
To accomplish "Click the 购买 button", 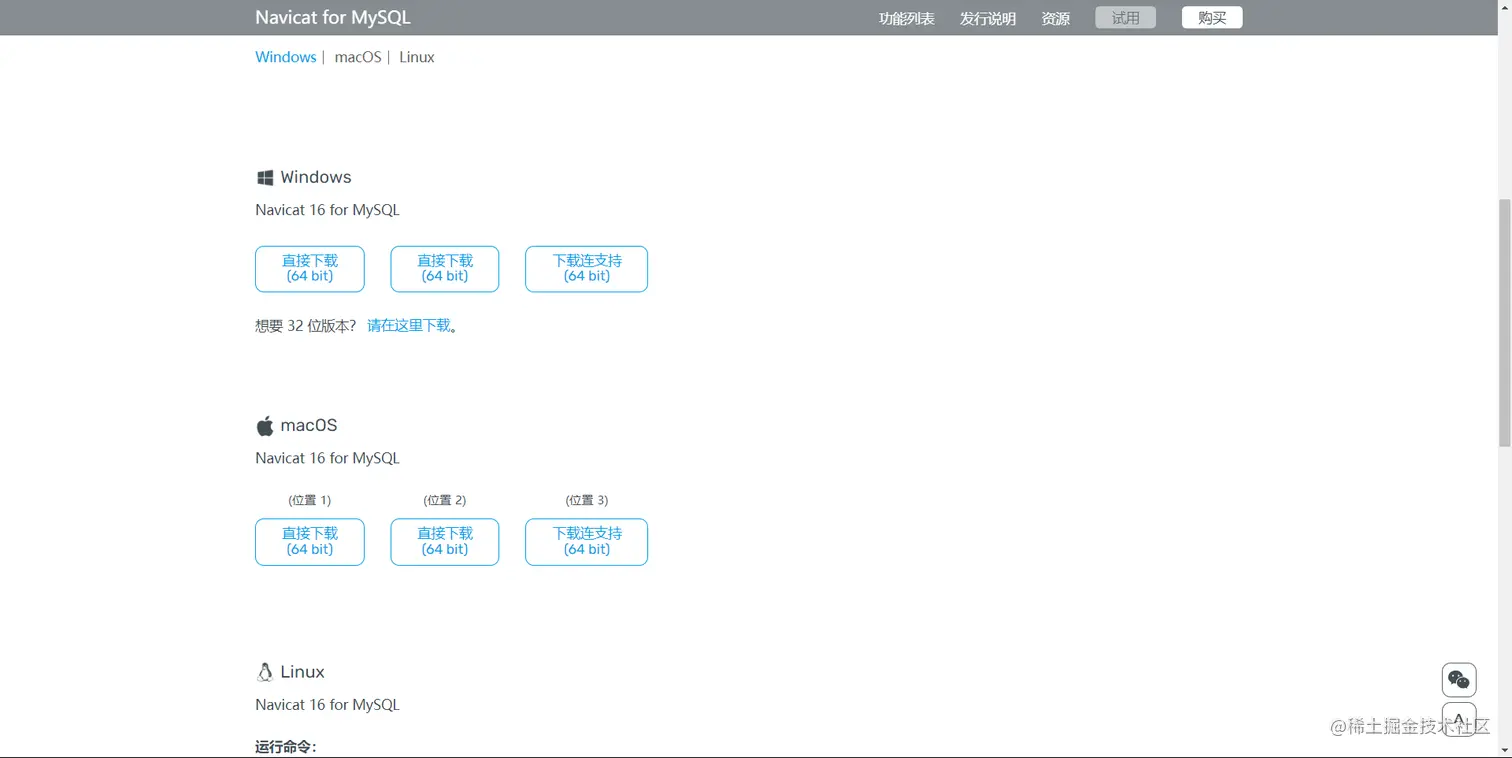I will click(x=1212, y=18).
